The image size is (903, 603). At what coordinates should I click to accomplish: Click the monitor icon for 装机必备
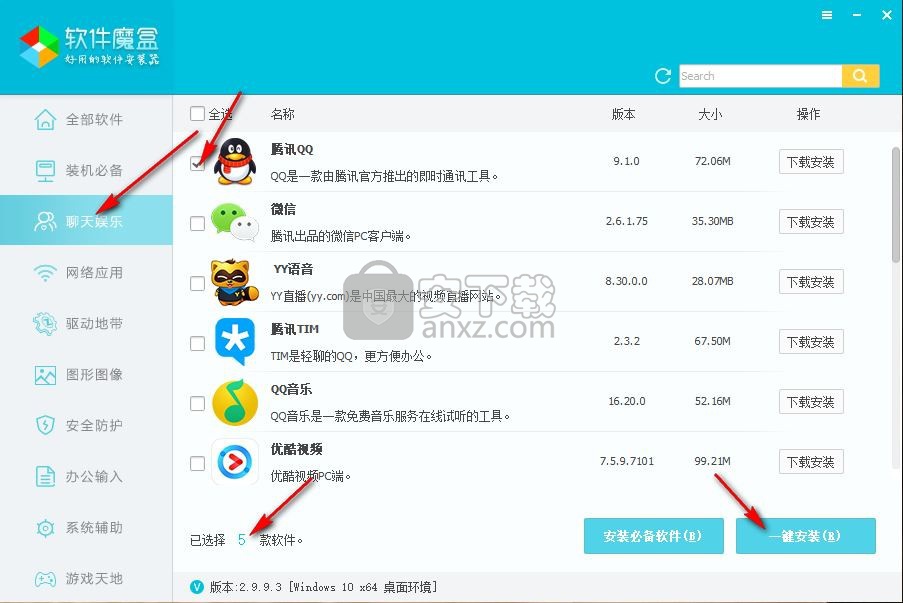pos(45,170)
